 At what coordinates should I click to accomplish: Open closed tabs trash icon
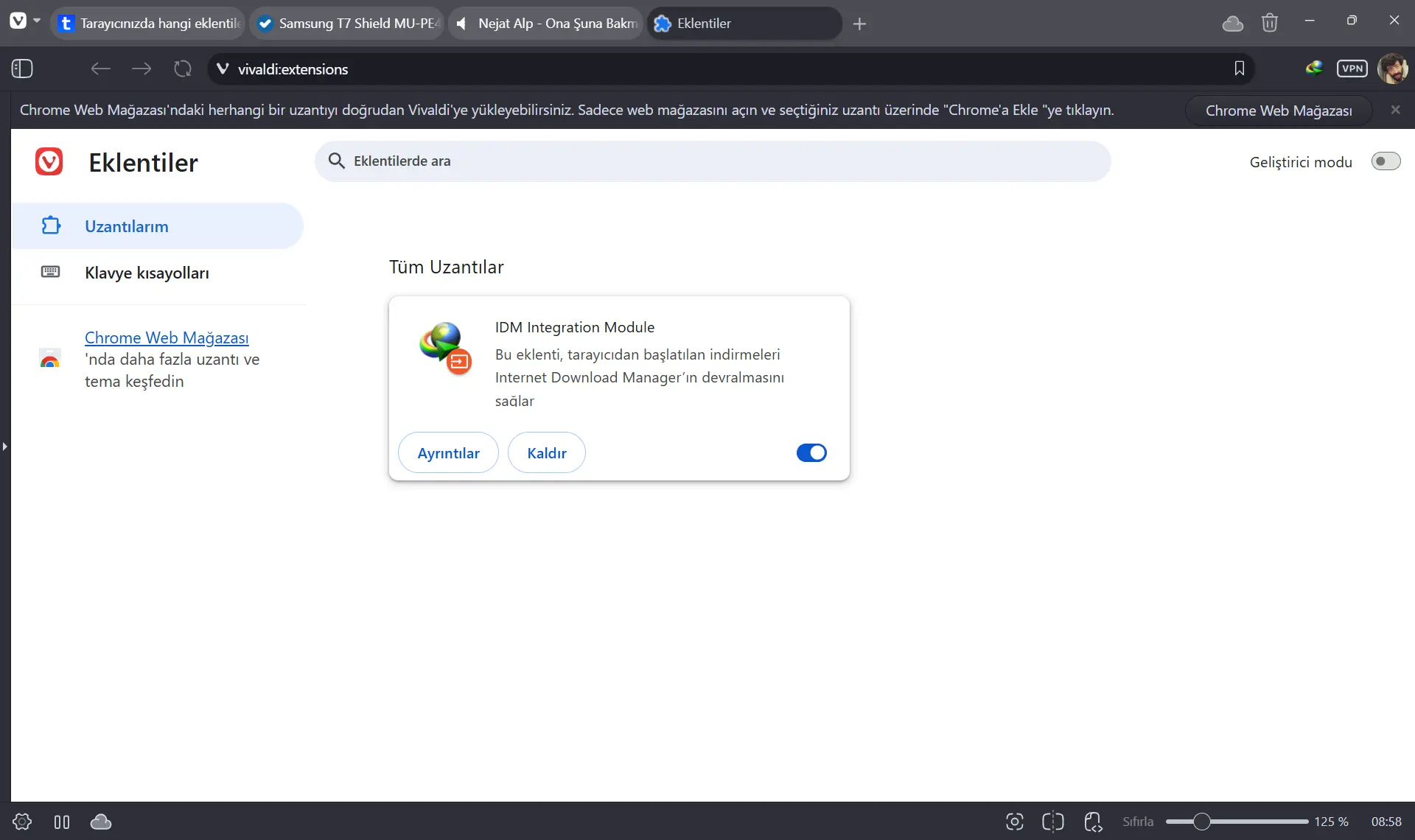[1269, 23]
